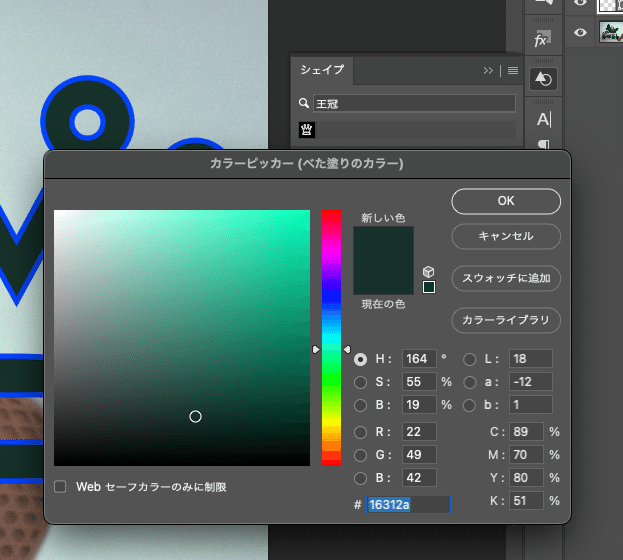Click the S value field 55

click(x=419, y=382)
